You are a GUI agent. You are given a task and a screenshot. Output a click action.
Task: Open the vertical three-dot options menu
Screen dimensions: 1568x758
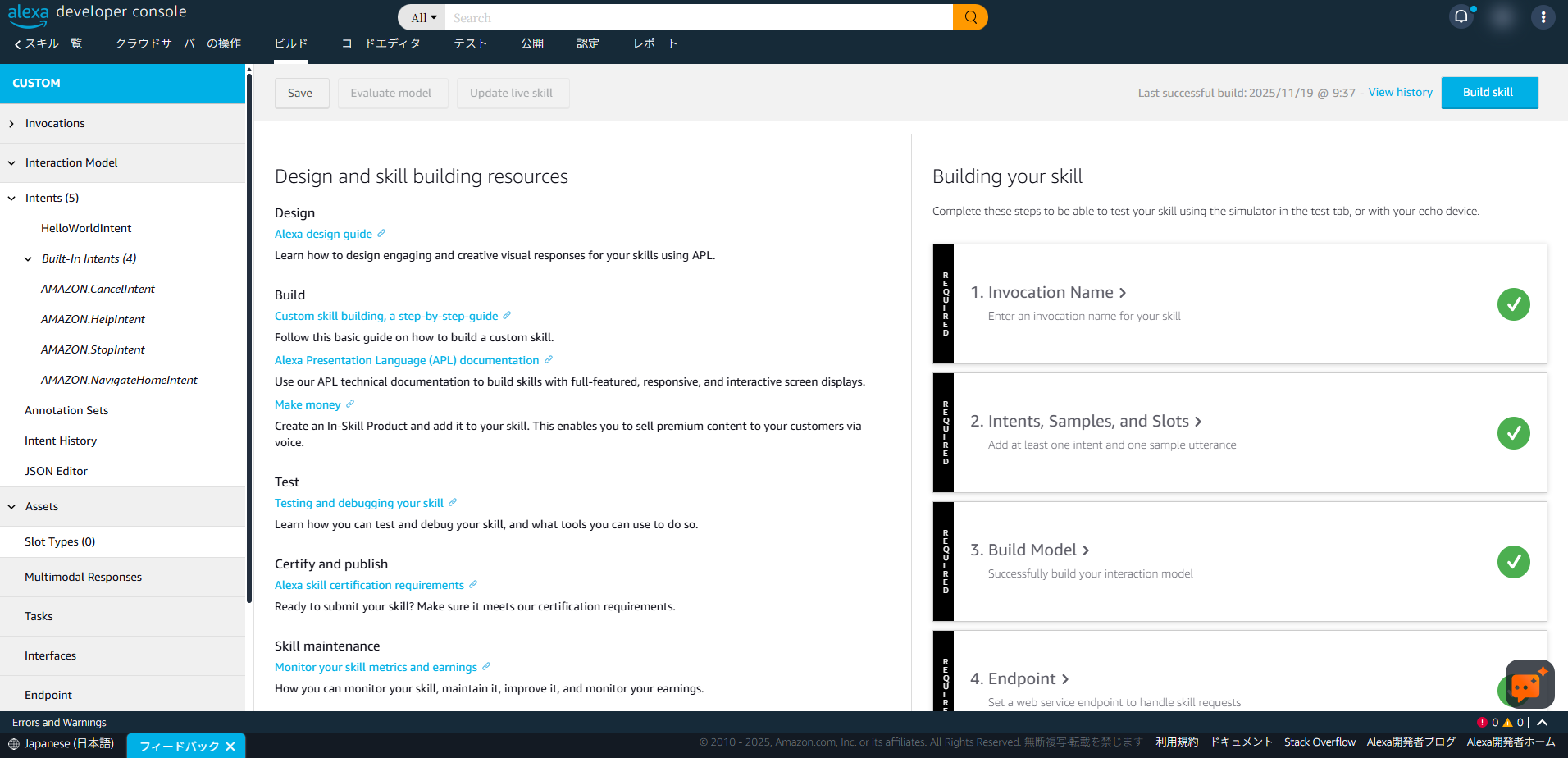tap(1543, 17)
